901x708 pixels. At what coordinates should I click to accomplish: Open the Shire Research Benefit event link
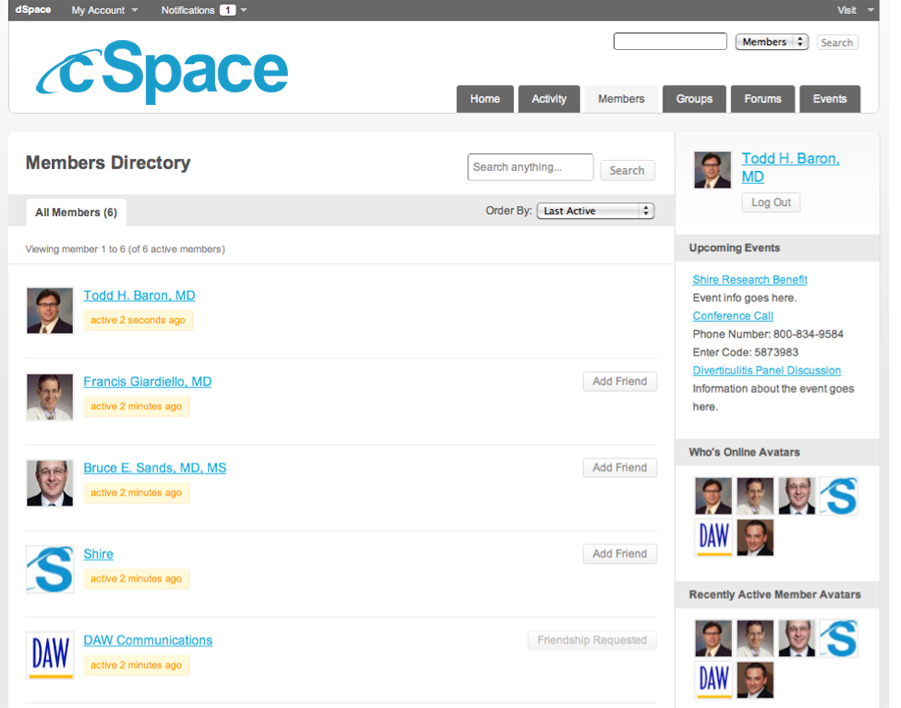(x=749, y=280)
